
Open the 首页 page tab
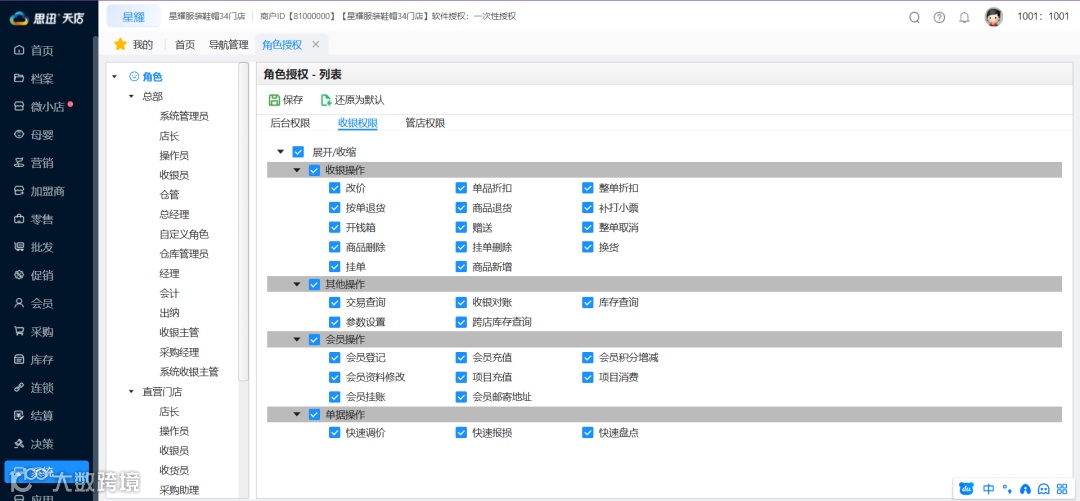185,45
